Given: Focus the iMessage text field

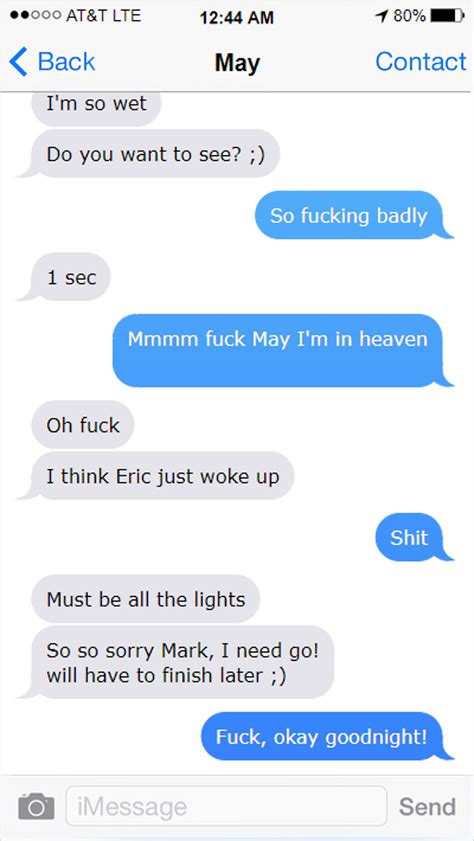Looking at the screenshot, I should 226,806.
